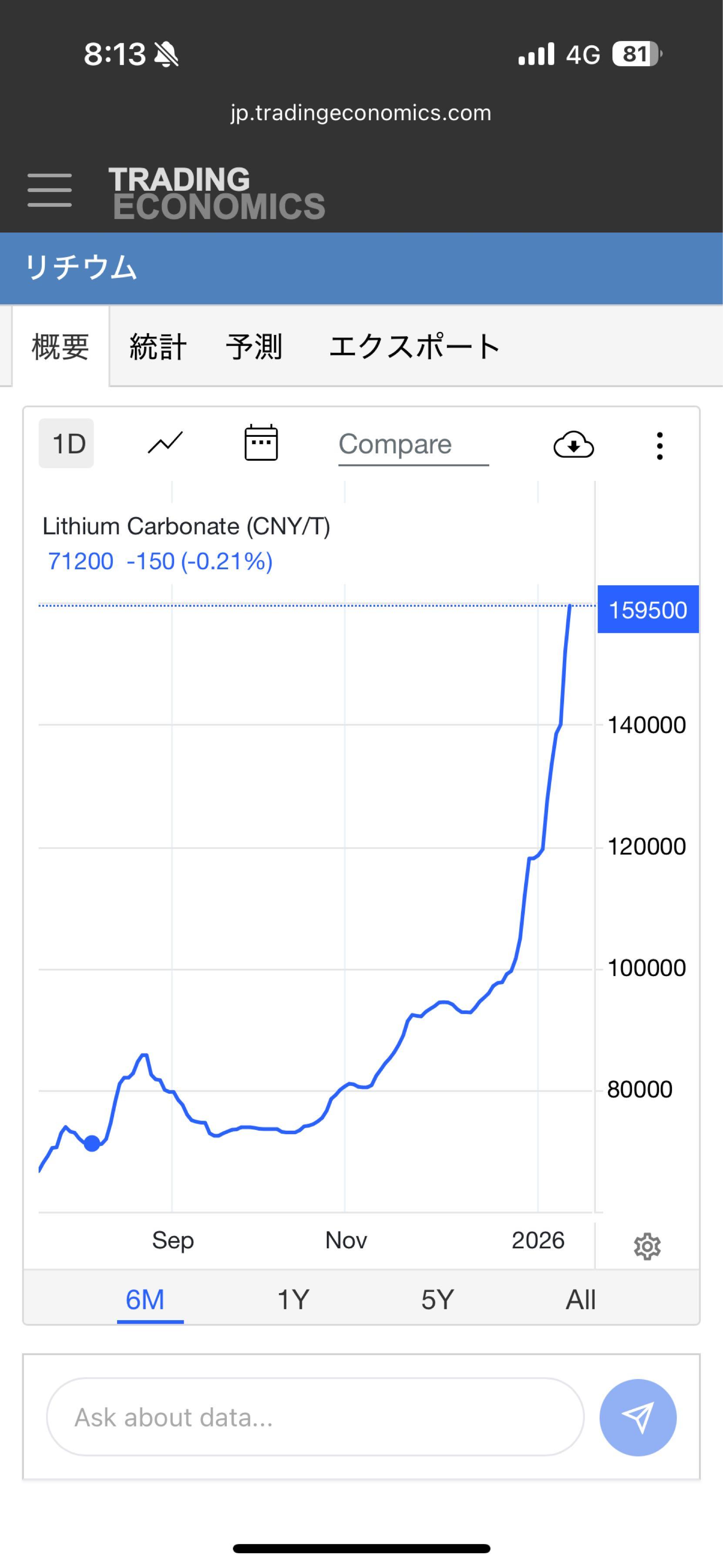
Task: Click the Trading Economics logo
Action: 216,193
